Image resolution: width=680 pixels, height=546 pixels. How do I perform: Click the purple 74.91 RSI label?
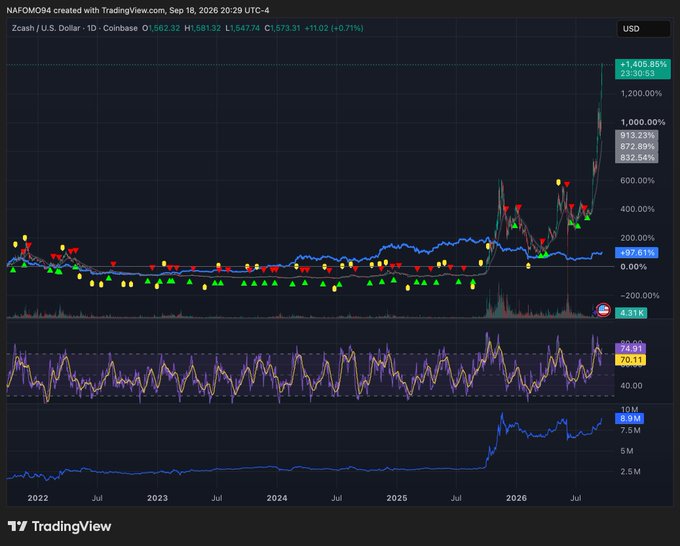click(631, 348)
